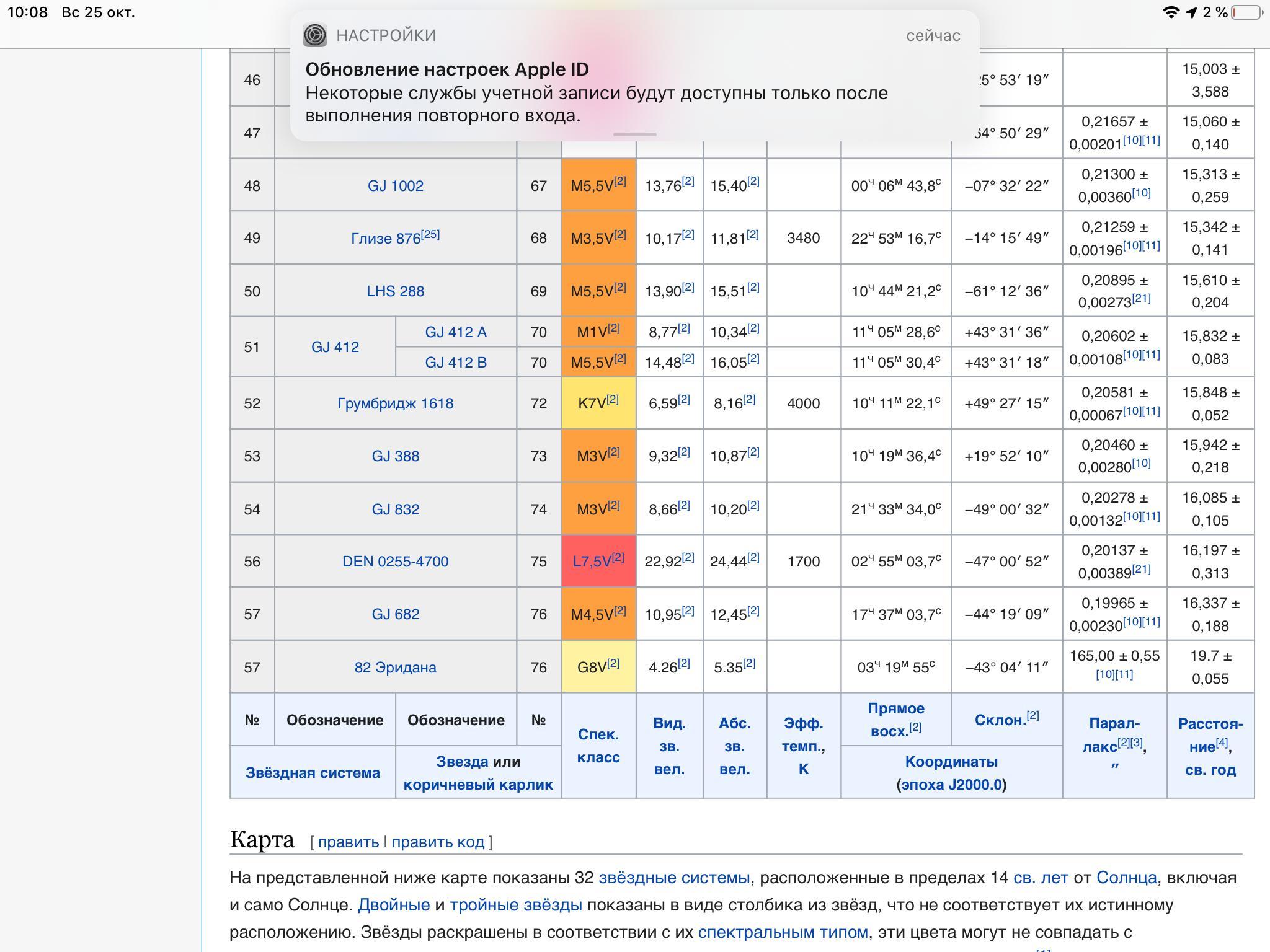
Task: Tap the location arrow status icon
Action: coord(1191,12)
